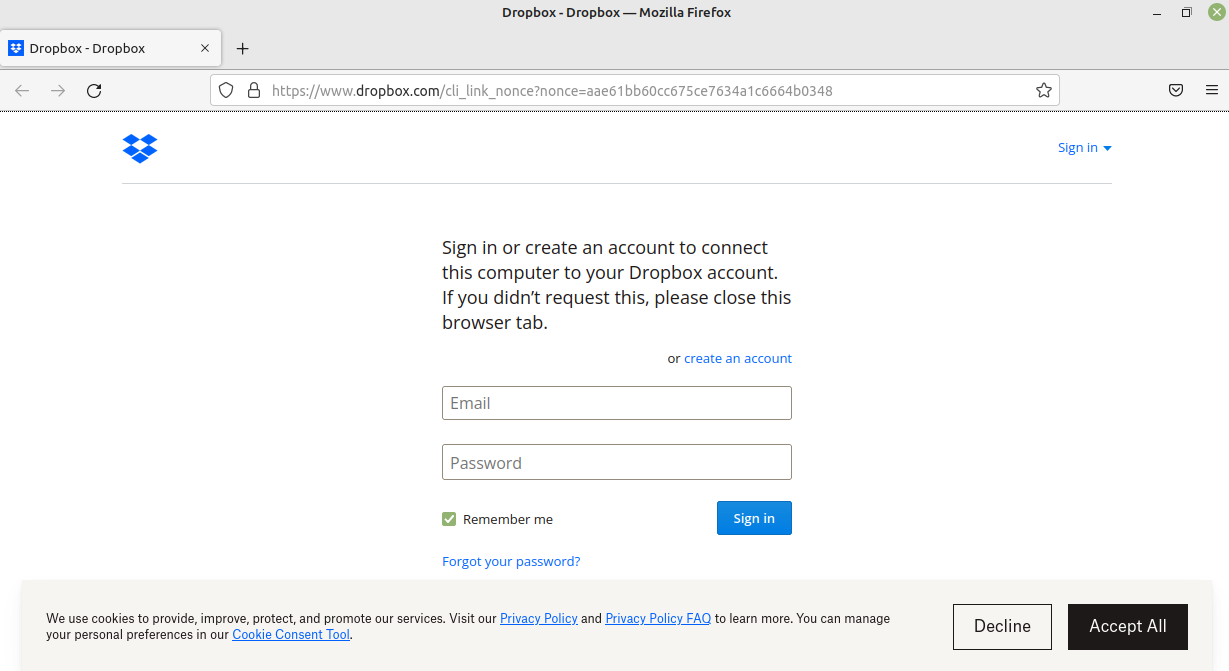Screen dimensions: 1229x671
Task: Open tracking protection shield icon
Action: 226,90
